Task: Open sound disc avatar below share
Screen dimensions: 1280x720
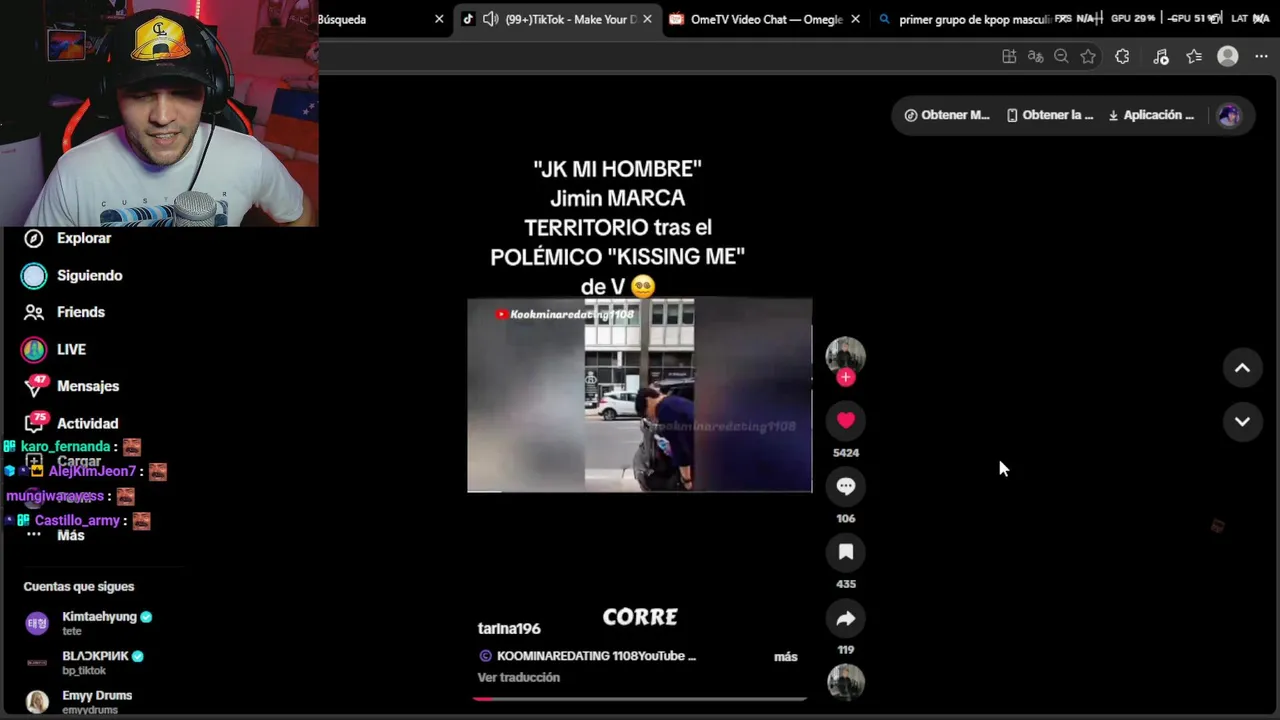Action: 846,682
